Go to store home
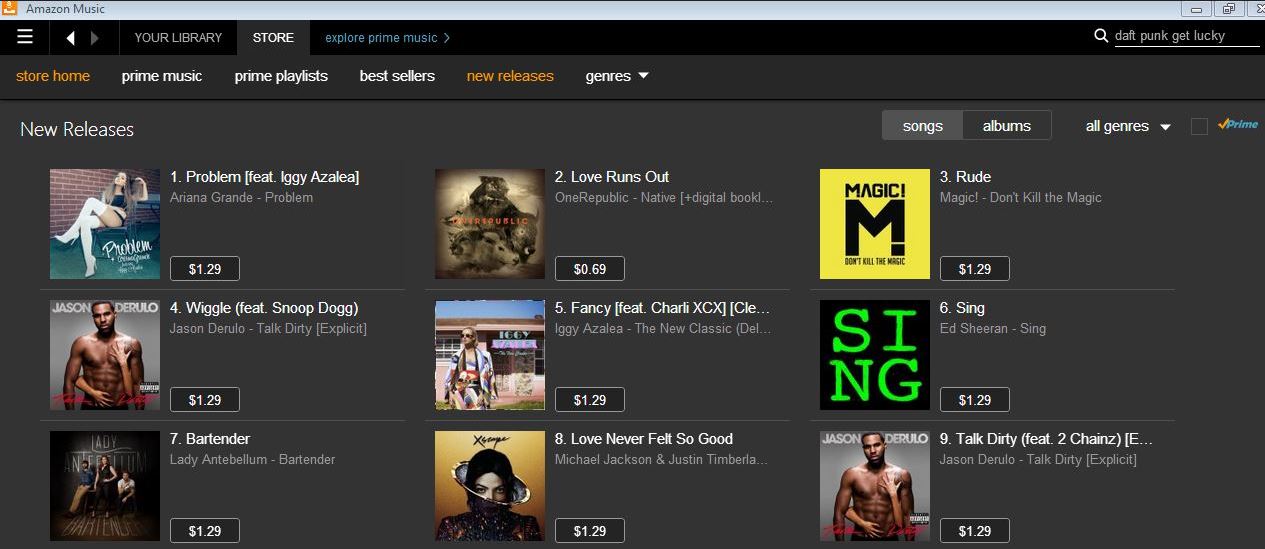 [53, 76]
